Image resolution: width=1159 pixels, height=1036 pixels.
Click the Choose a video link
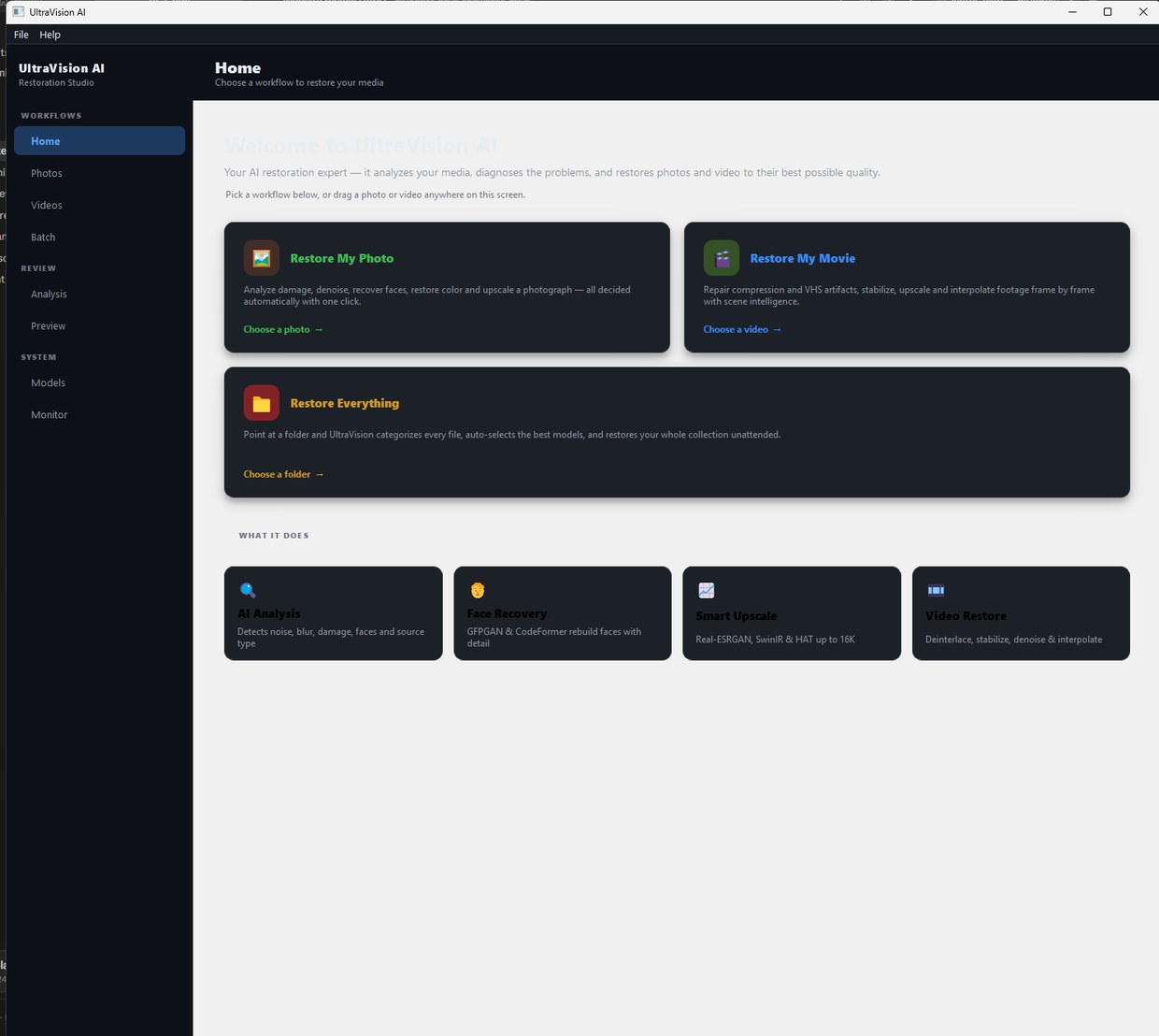pyautogui.click(x=742, y=329)
